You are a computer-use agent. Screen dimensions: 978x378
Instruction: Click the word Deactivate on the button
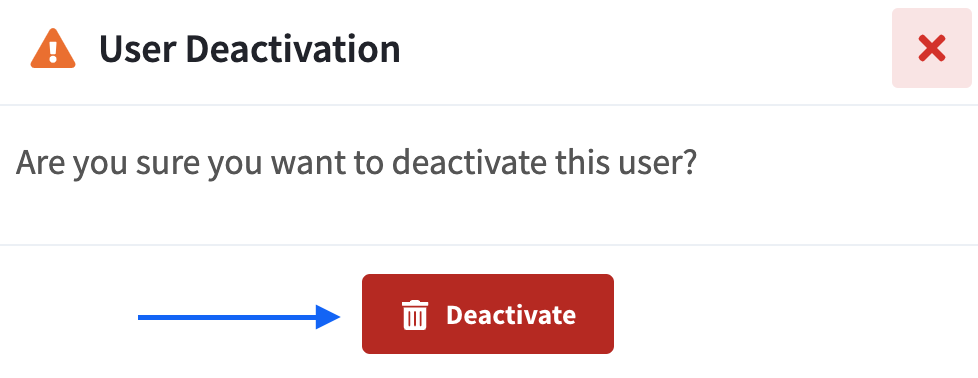(x=511, y=314)
